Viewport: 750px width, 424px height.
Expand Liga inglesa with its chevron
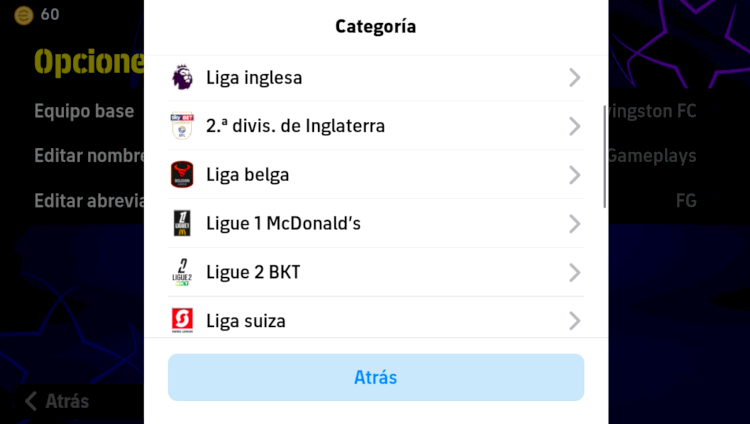574,78
